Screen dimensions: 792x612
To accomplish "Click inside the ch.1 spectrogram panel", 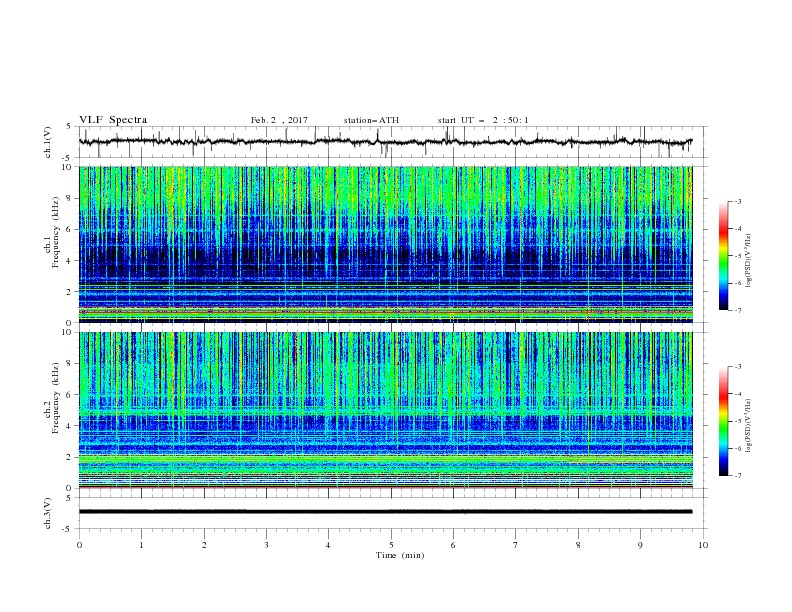I will click(386, 244).
